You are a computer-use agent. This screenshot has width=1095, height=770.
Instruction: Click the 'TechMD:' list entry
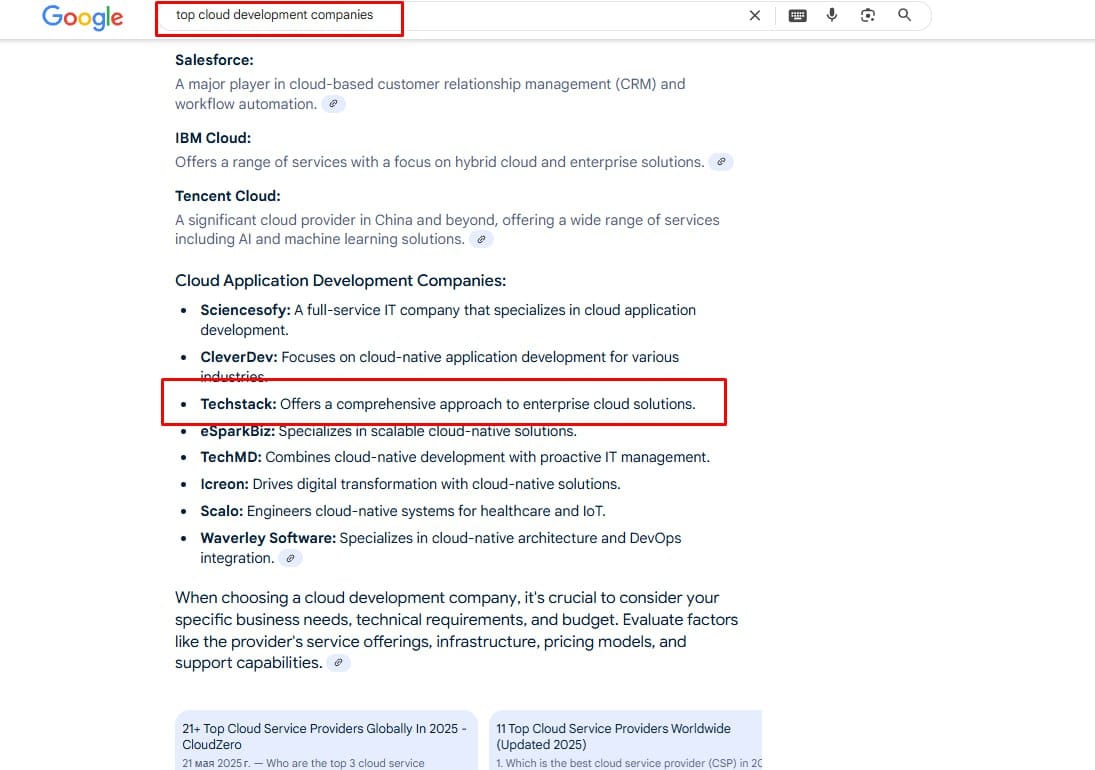pyautogui.click(x=455, y=457)
